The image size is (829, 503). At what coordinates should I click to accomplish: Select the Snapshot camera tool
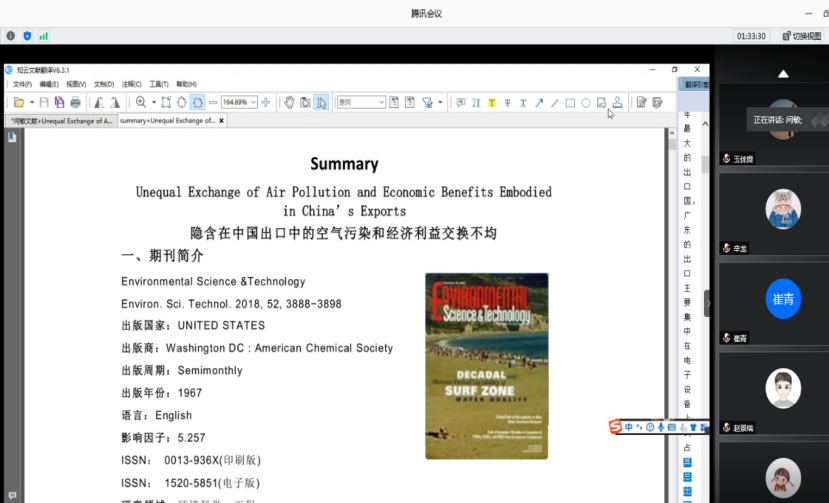[x=305, y=102]
